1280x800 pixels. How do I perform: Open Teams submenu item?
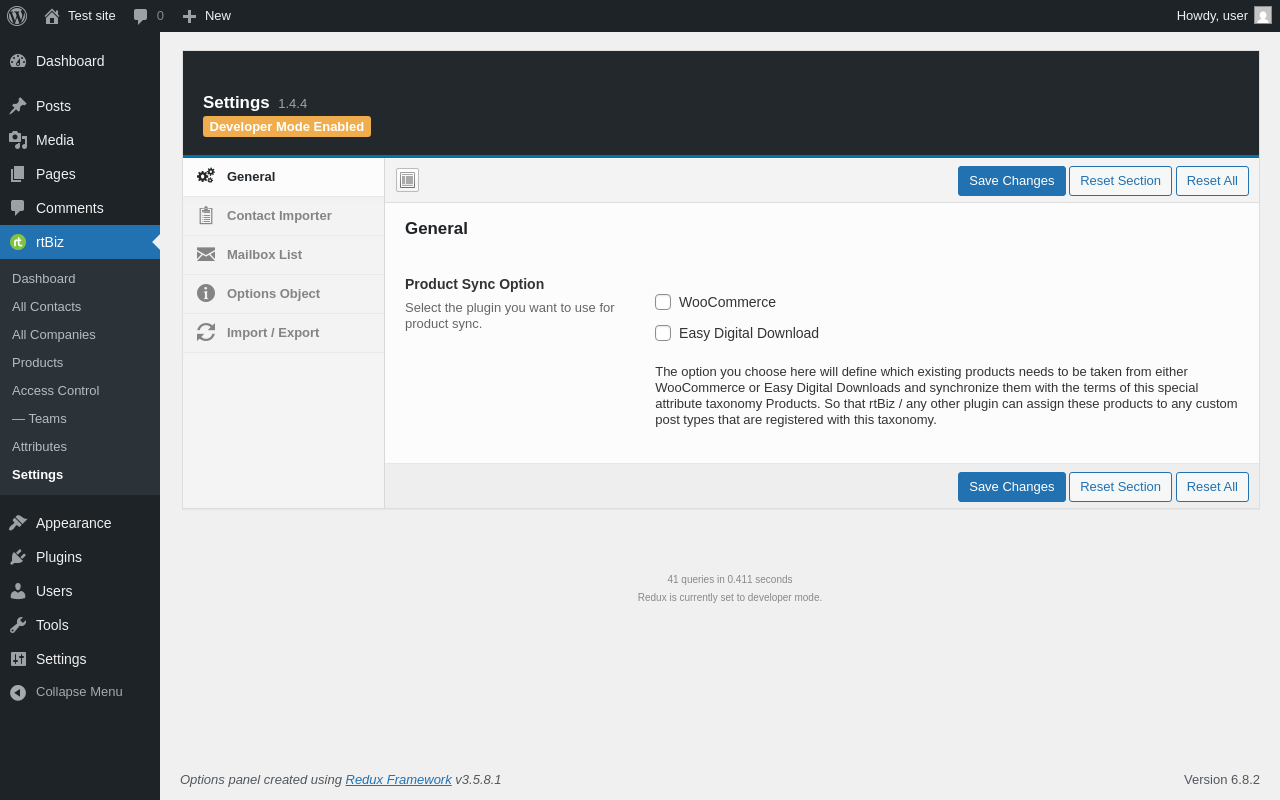(80, 418)
